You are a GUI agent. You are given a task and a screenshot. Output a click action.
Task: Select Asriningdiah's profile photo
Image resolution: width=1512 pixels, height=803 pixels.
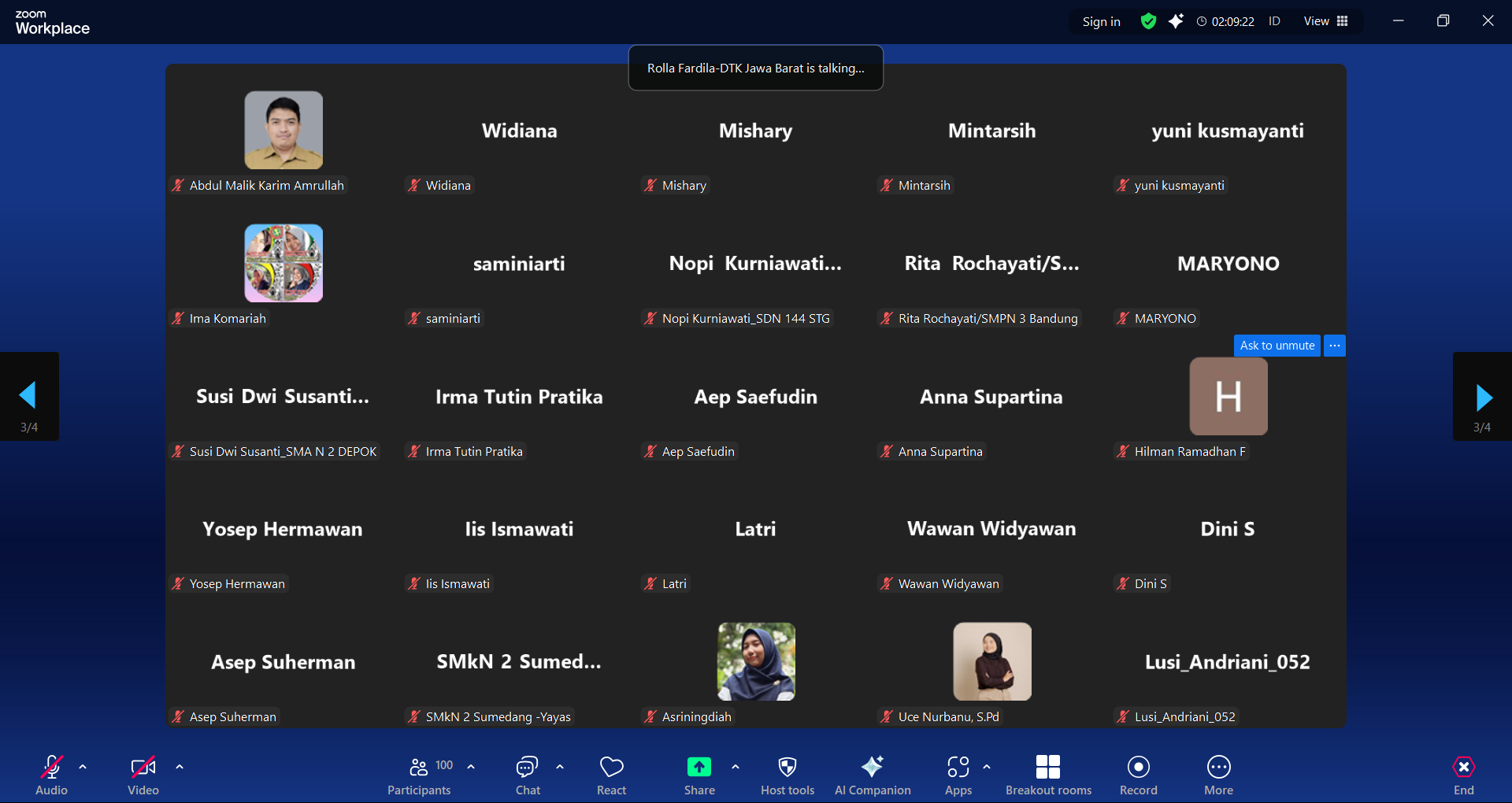coord(756,661)
